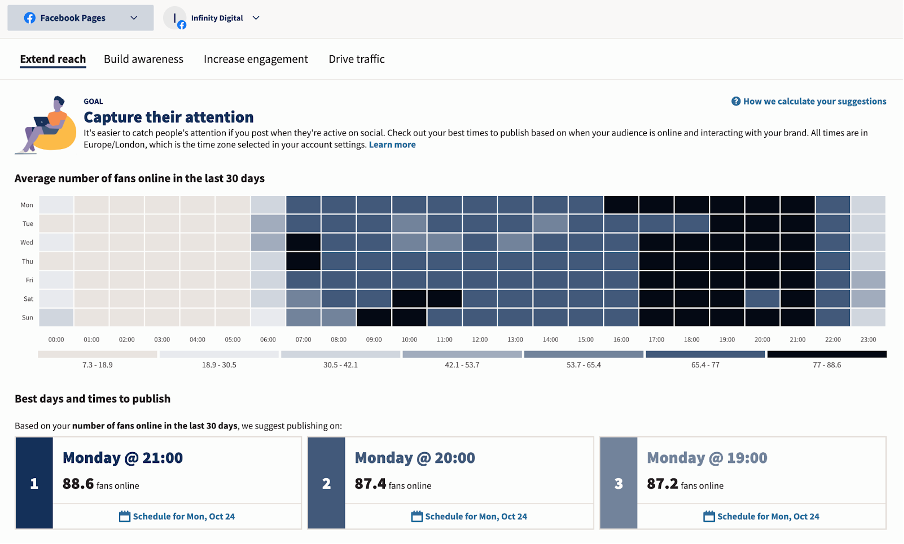Select the Drive traffic tab
This screenshot has height=544, width=904.
357,59
